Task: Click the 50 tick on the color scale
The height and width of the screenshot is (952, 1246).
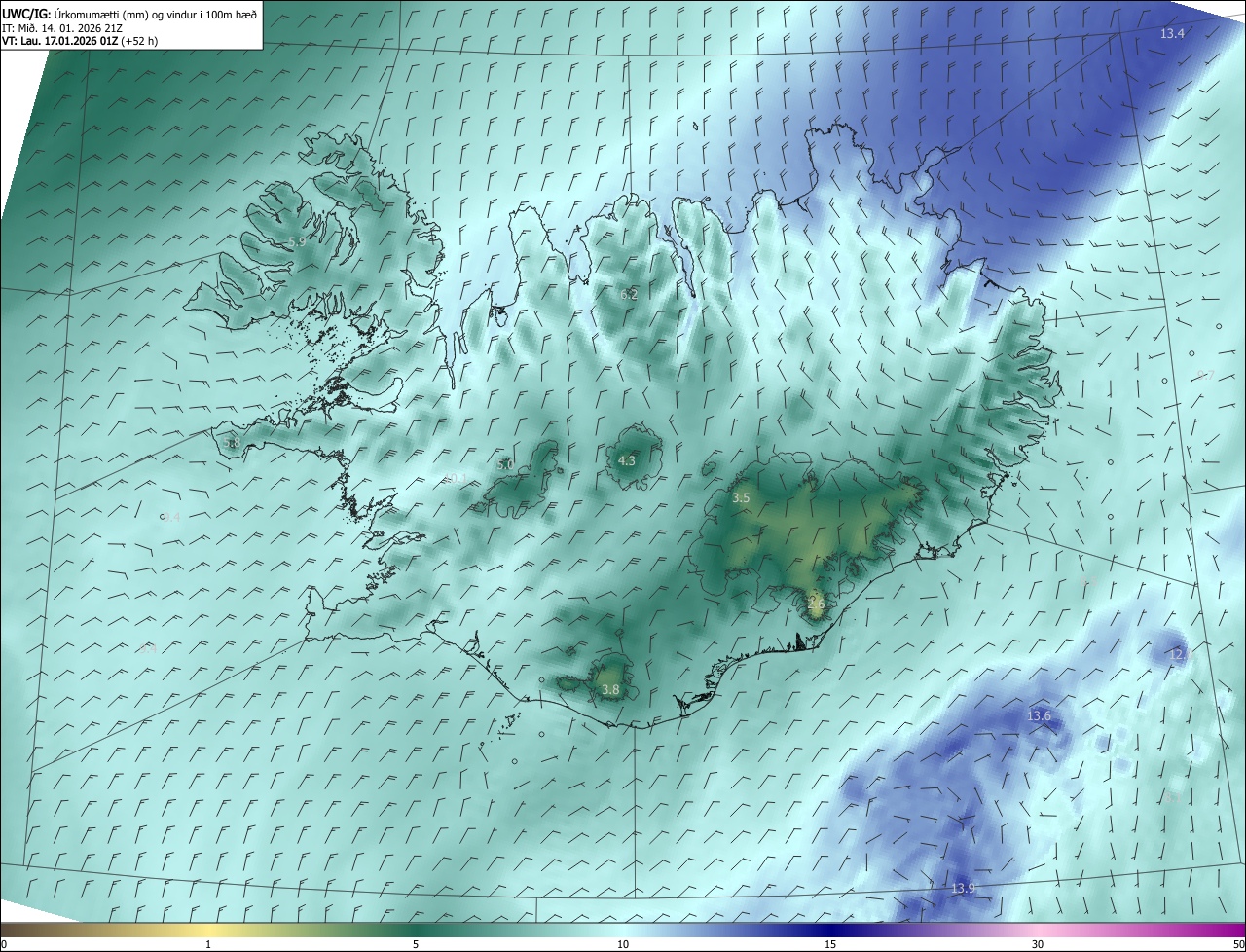Action: point(1238,944)
